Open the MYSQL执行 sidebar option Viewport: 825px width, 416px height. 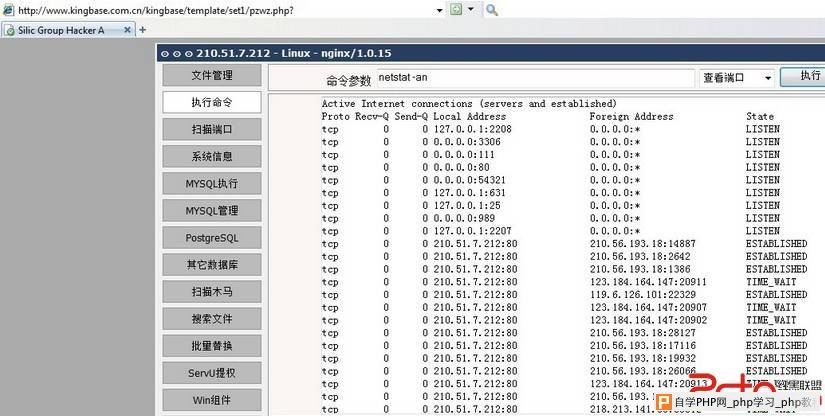(212, 184)
